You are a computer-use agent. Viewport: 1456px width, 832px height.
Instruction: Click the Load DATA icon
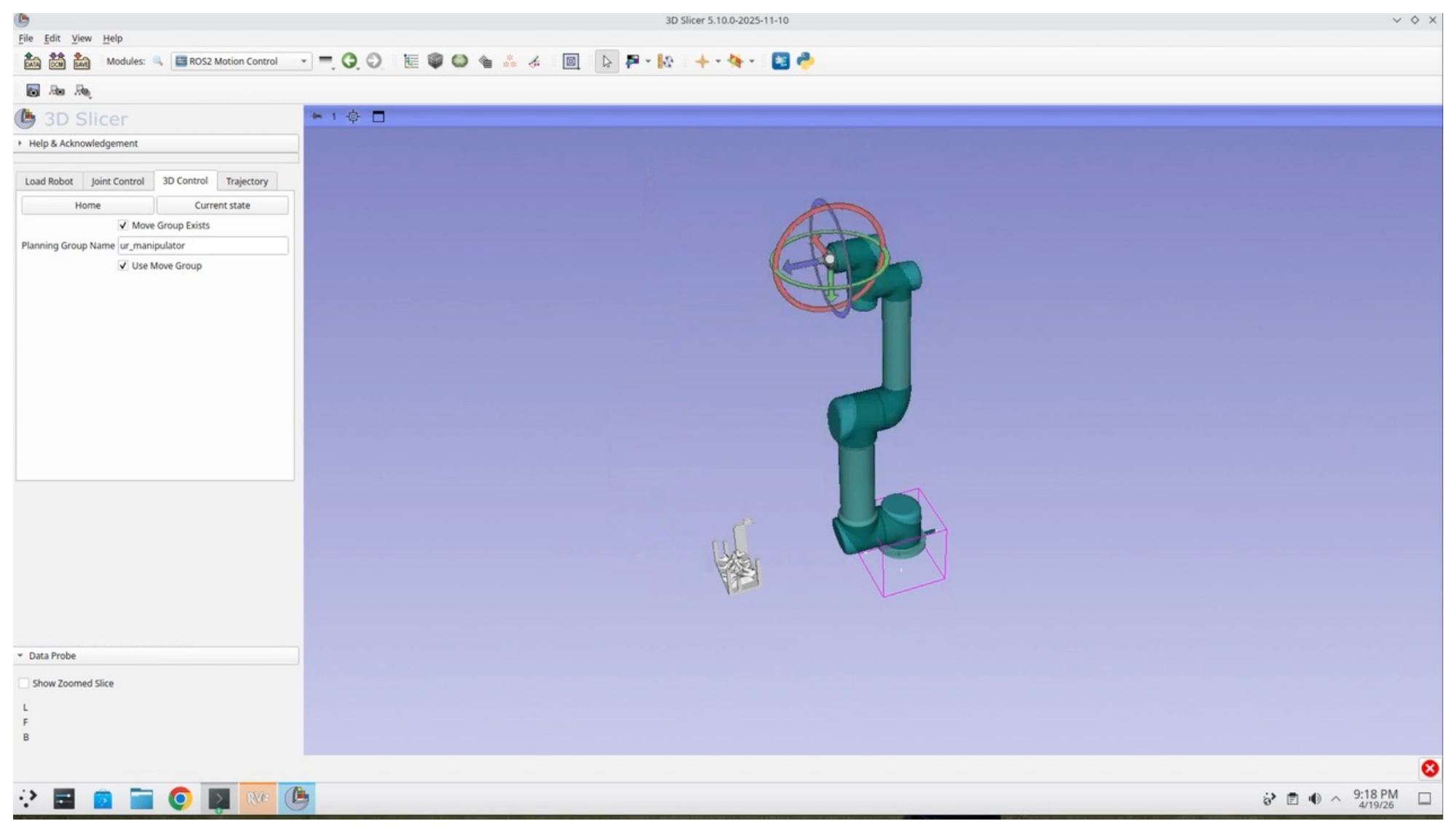(x=32, y=62)
